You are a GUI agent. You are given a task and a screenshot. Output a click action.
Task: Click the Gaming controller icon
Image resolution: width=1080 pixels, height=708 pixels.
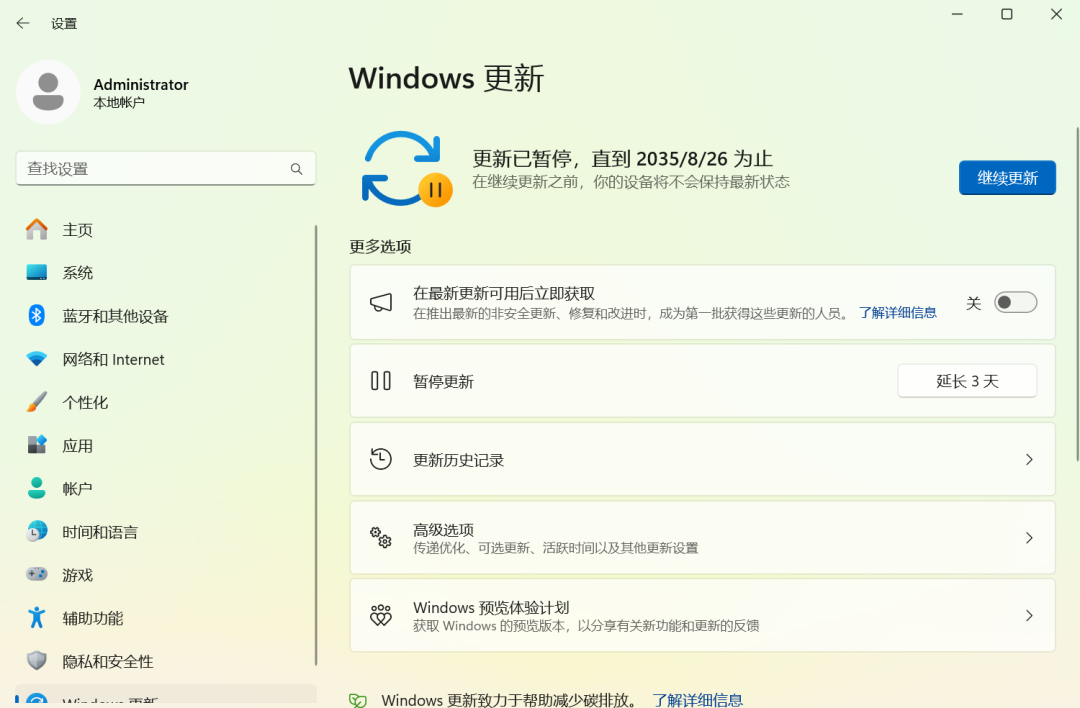37,574
